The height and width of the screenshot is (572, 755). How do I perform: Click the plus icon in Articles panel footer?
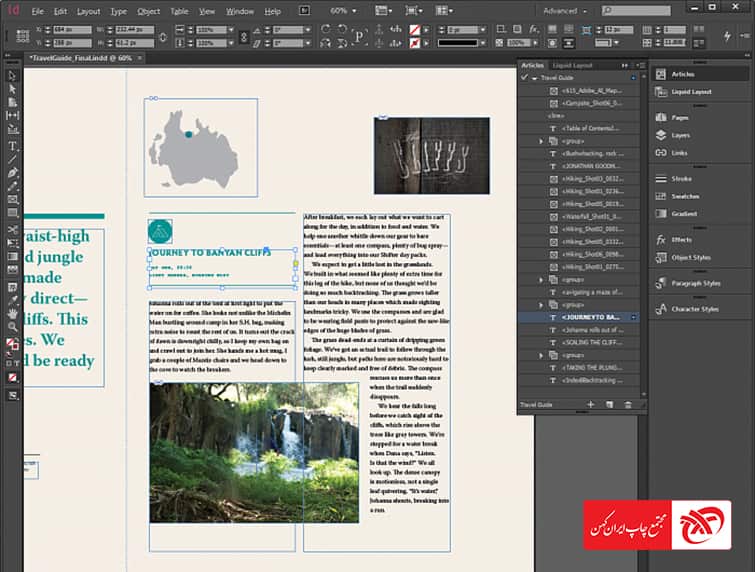[591, 404]
